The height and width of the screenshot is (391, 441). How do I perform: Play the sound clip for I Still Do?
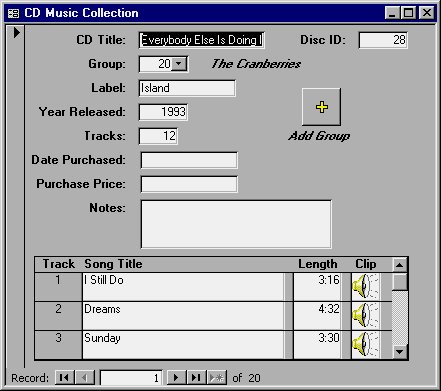pyautogui.click(x=366, y=286)
